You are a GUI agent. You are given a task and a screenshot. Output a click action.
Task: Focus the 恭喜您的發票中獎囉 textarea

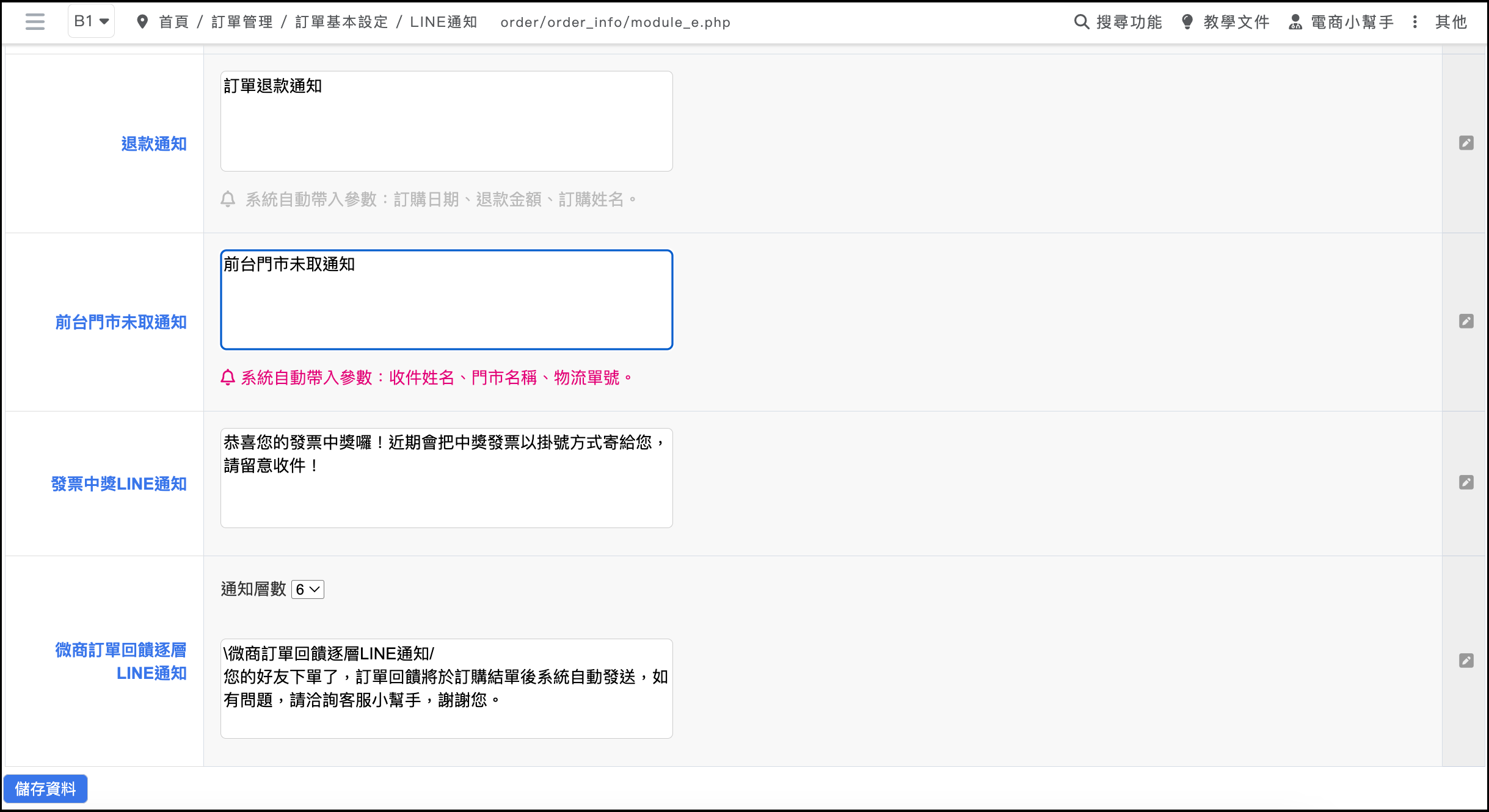(x=446, y=478)
